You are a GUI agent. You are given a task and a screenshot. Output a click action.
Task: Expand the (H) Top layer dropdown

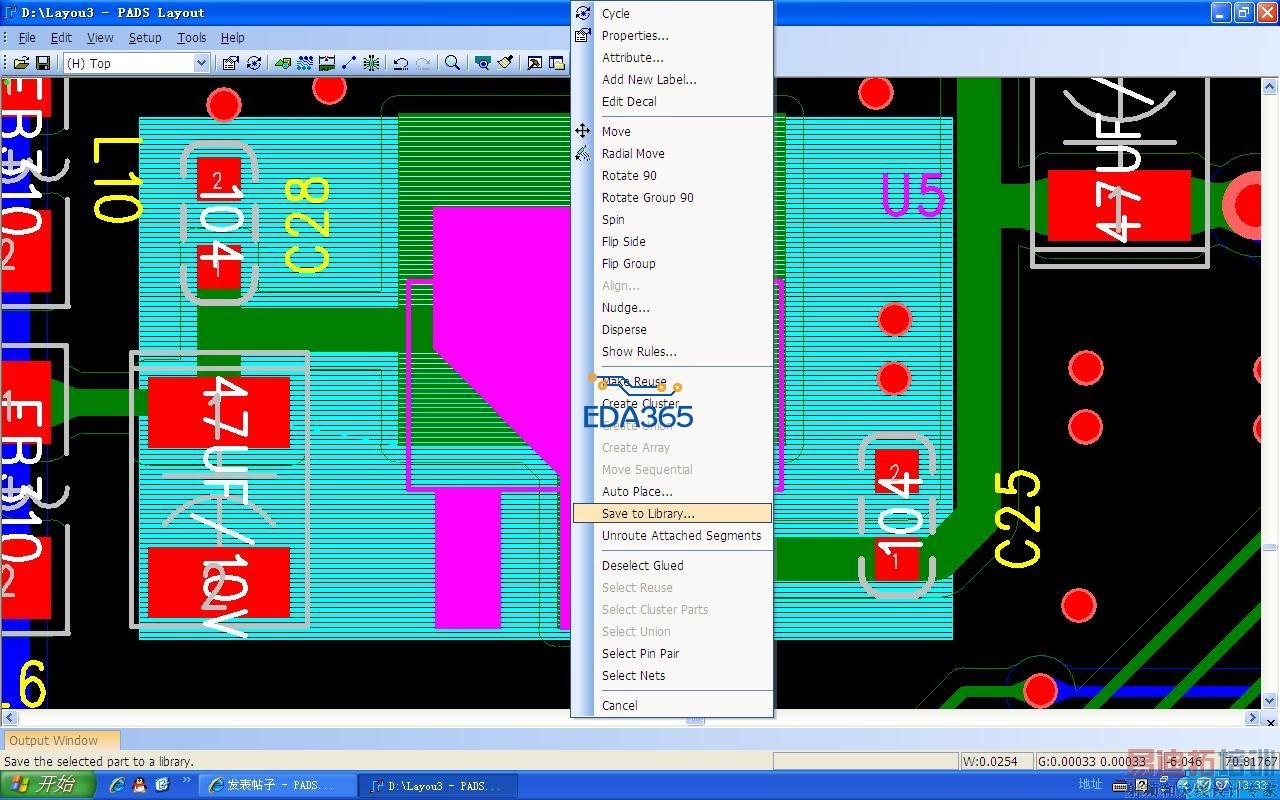(x=201, y=63)
